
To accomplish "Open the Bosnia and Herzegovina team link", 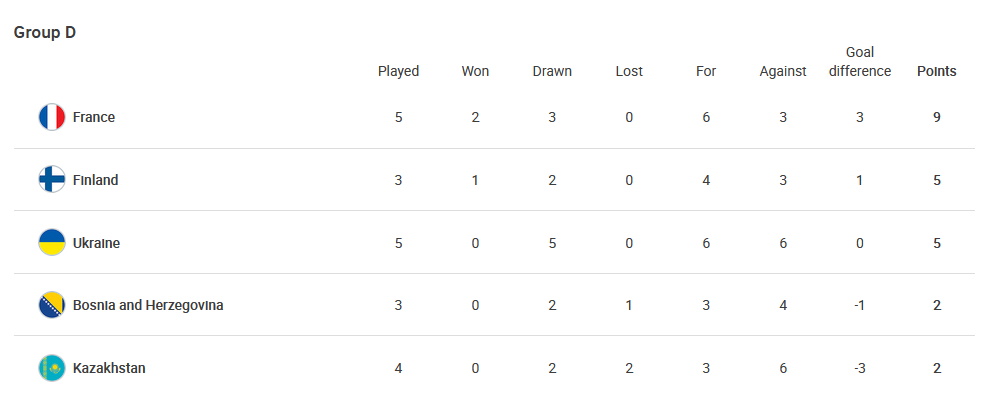I will [148, 305].
